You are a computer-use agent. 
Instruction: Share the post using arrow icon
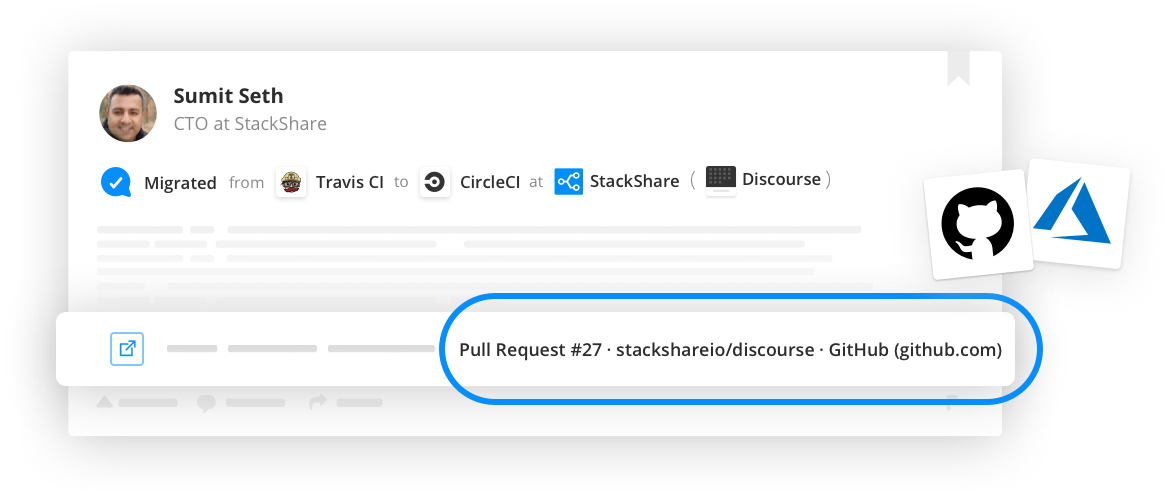pyautogui.click(x=318, y=402)
